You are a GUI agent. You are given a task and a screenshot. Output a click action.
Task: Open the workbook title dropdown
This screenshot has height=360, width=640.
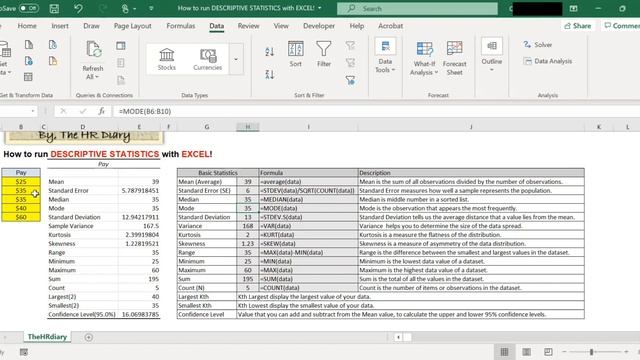click(x=320, y=8)
